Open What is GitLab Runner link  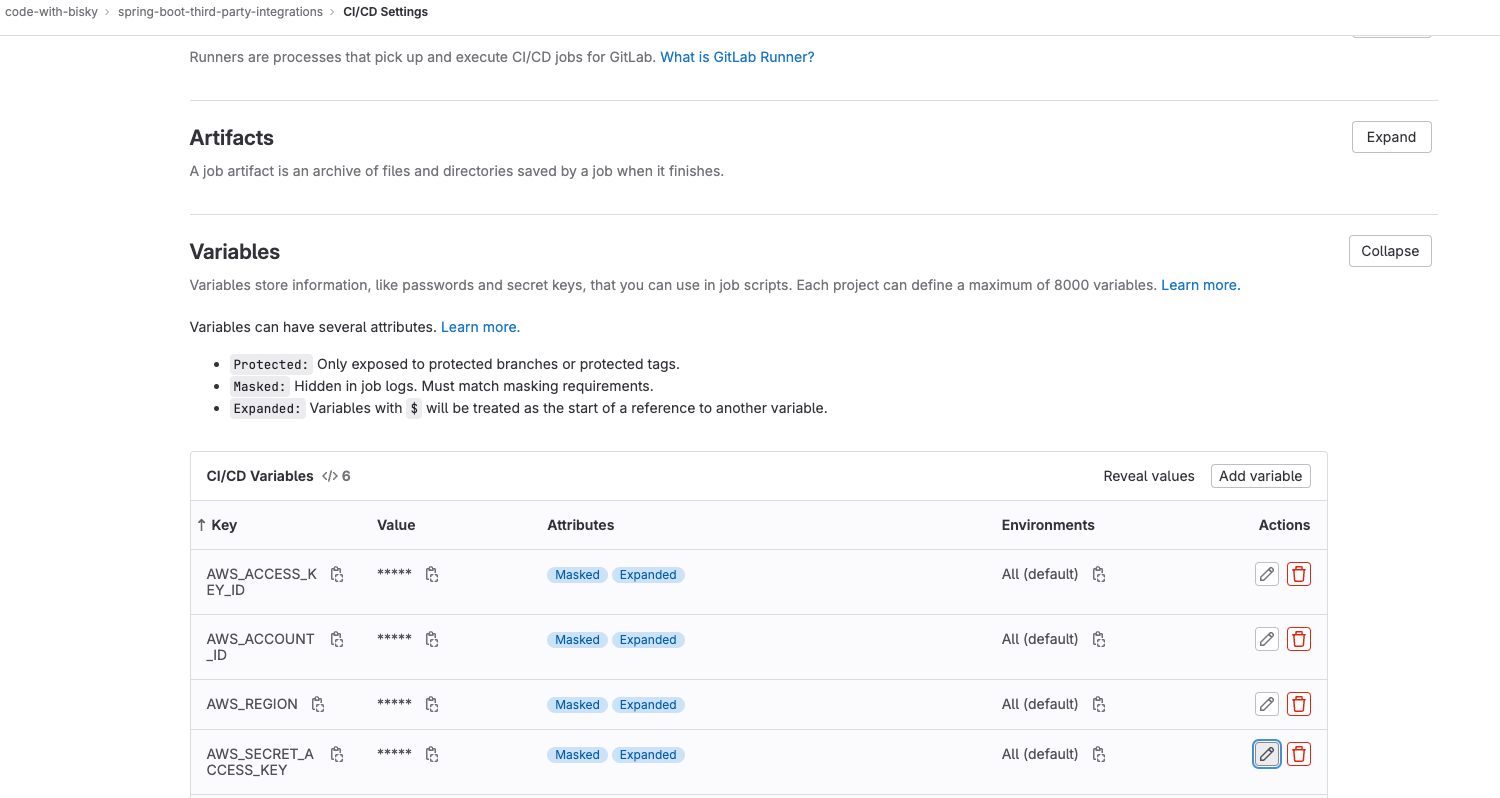click(x=737, y=57)
